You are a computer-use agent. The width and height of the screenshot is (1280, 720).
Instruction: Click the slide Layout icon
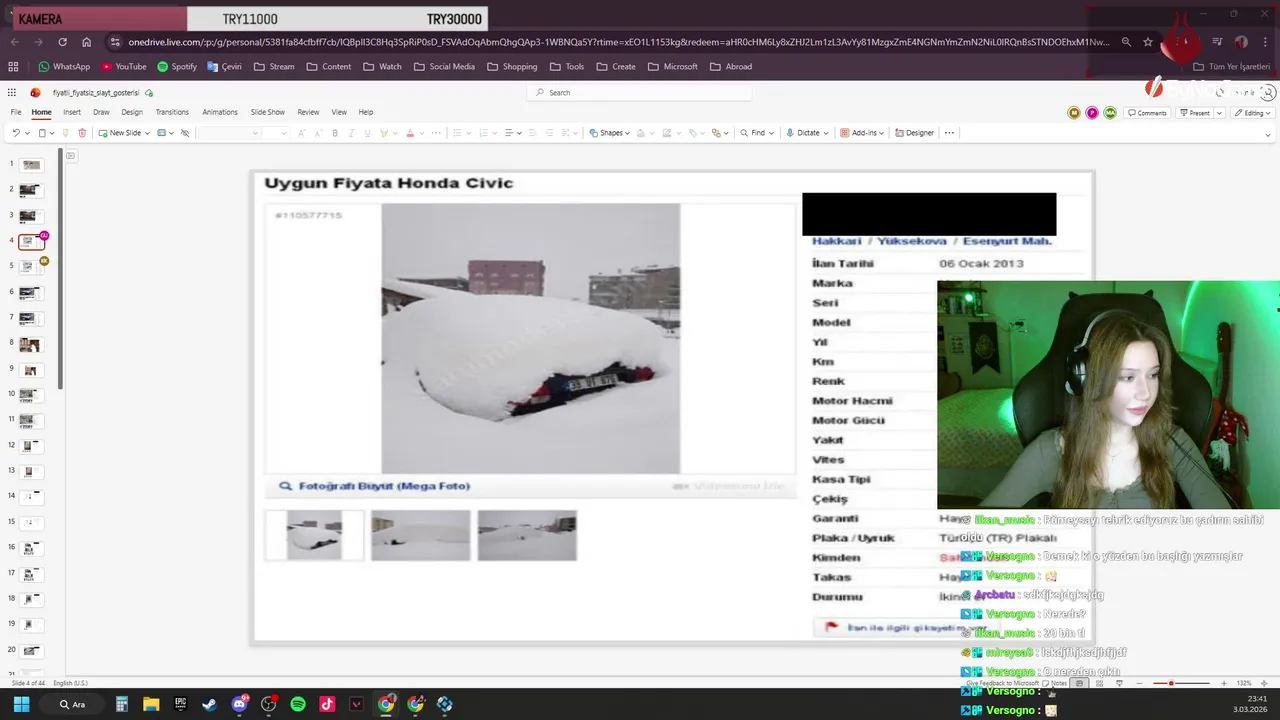point(161,132)
